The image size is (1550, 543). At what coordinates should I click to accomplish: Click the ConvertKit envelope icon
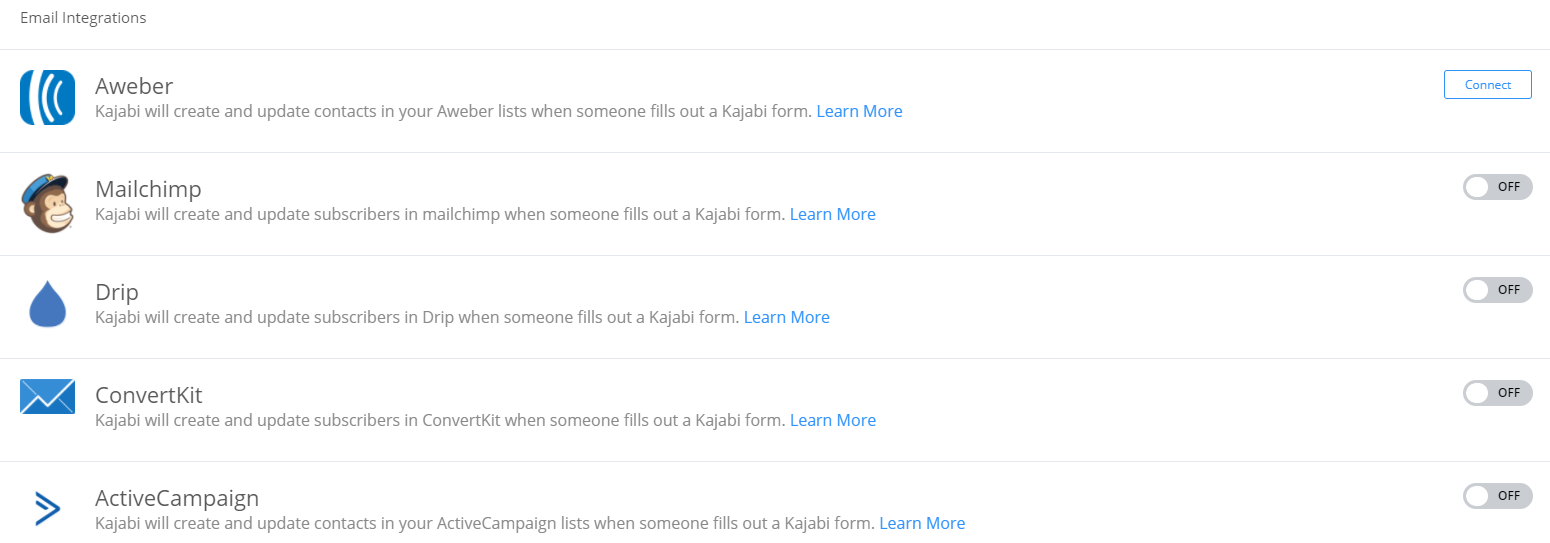(x=47, y=397)
